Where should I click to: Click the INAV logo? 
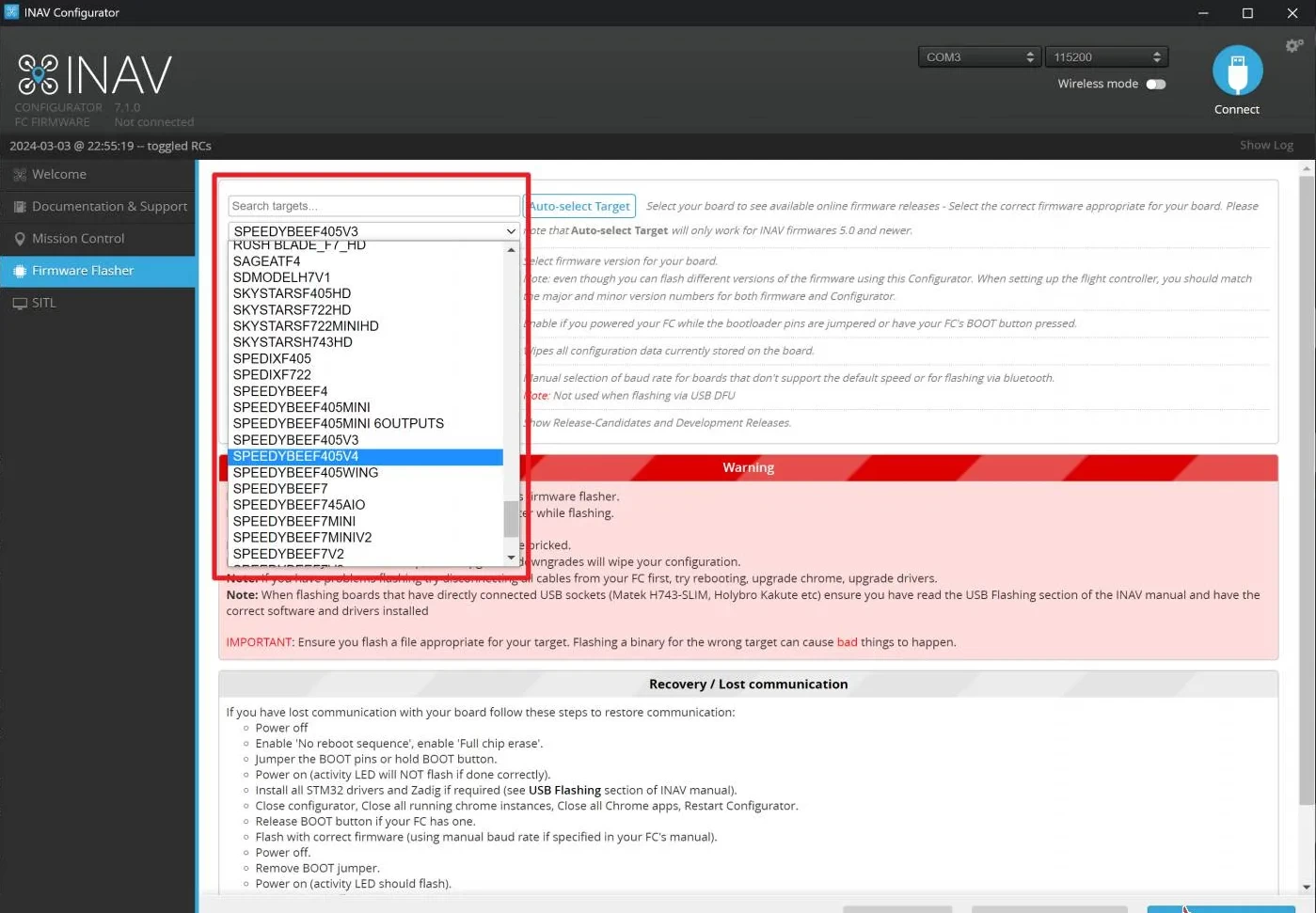pos(95,74)
